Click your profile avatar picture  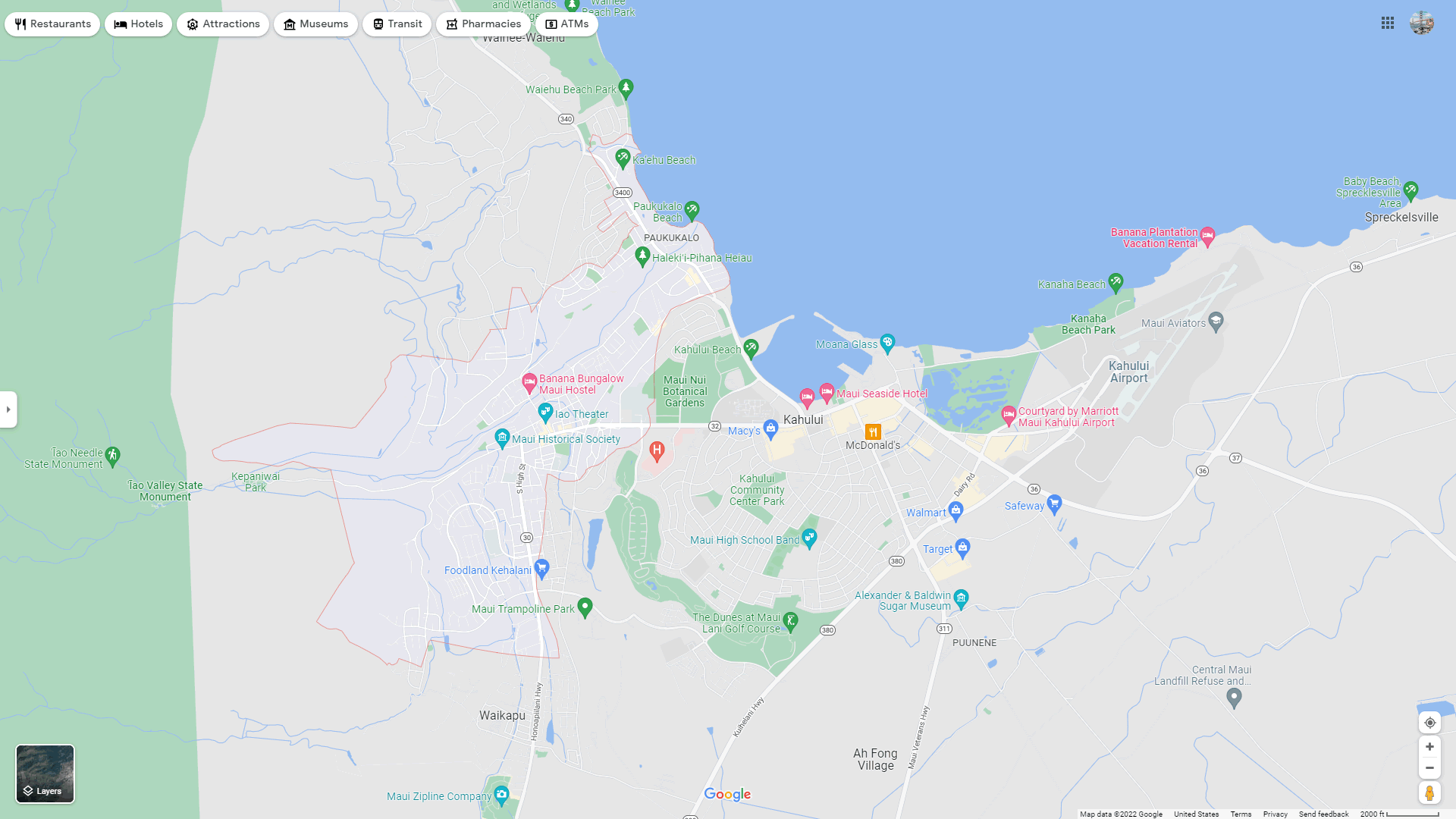[x=1423, y=23]
